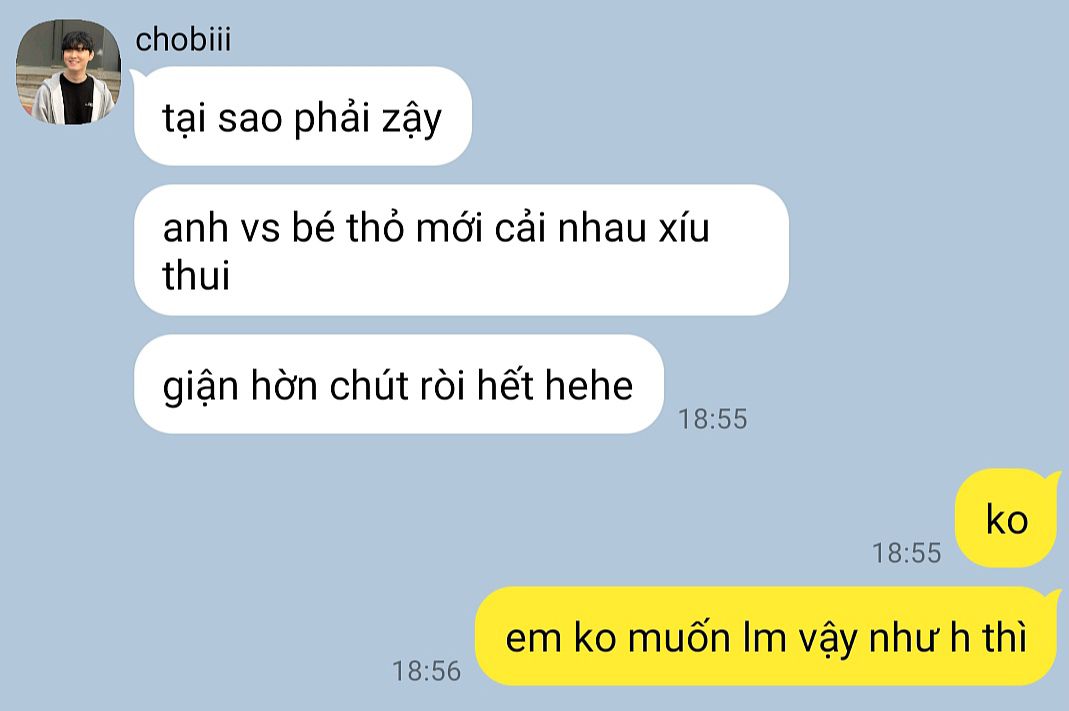Tap the 'anh vs bé thỏ' message bubble

[x=461, y=249]
